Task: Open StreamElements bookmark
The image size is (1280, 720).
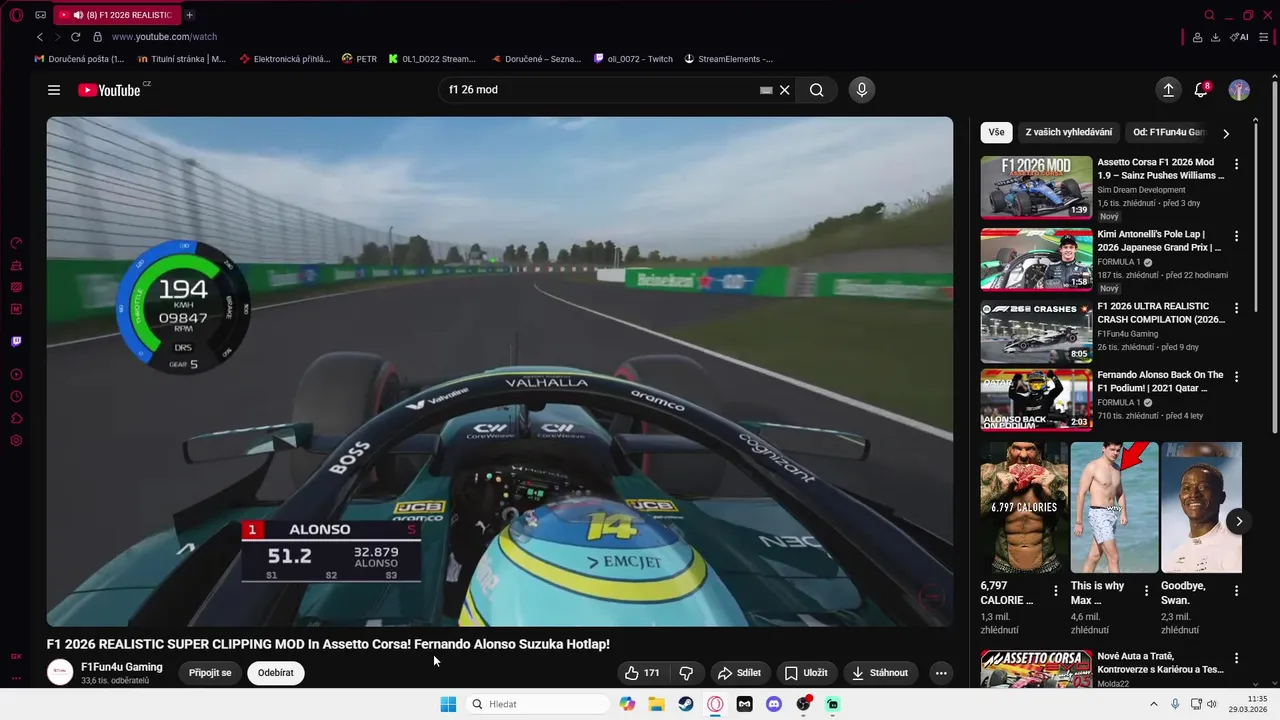Action: click(728, 59)
